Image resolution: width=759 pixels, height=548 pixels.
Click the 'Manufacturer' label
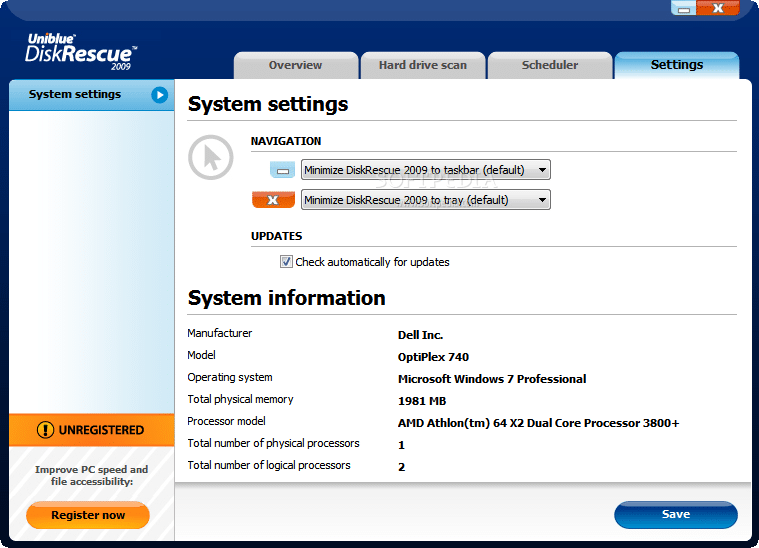coord(219,333)
